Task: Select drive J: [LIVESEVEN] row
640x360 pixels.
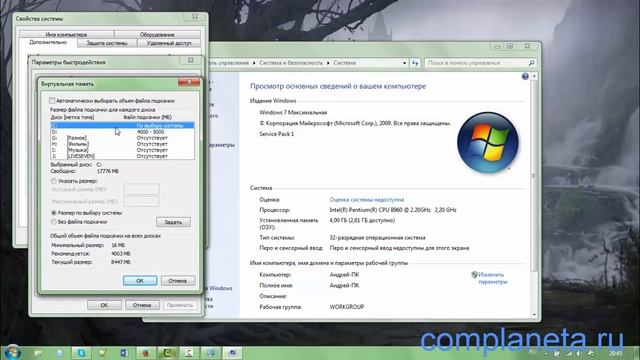Action: pyautogui.click(x=122, y=156)
